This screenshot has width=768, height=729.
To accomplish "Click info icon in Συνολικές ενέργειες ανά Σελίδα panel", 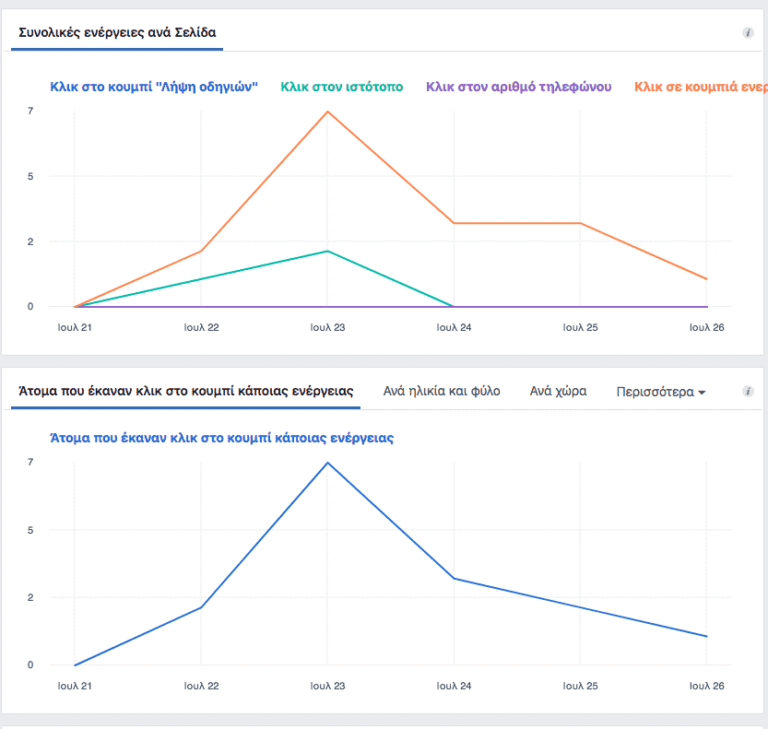I will [x=747, y=33].
